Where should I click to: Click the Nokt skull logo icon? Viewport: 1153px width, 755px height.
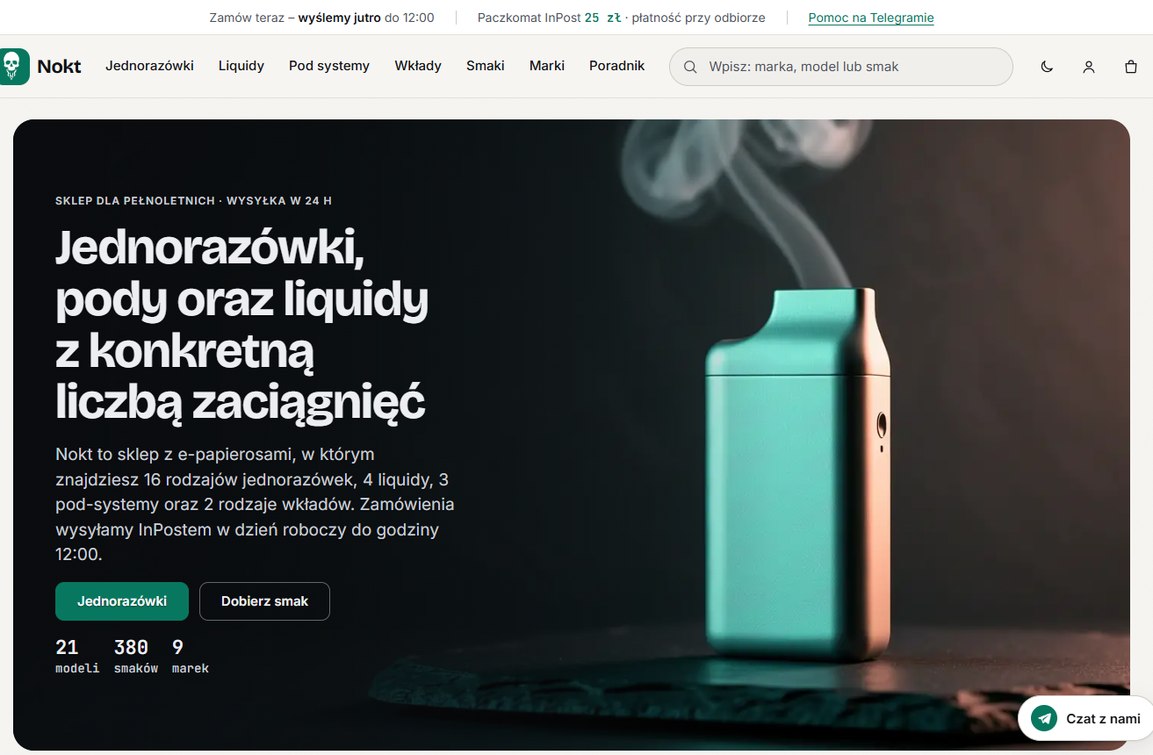point(13,66)
